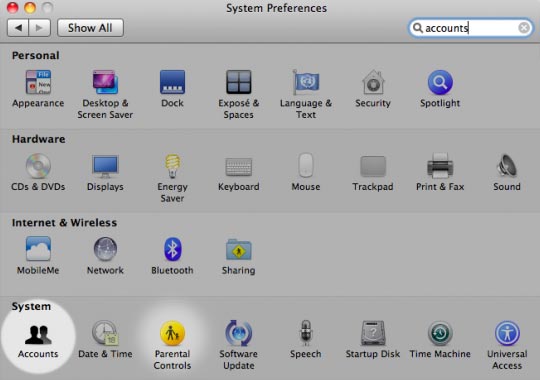This screenshot has height=380, width=540.
Task: Close the System Preferences window
Action: (x=12, y=7)
